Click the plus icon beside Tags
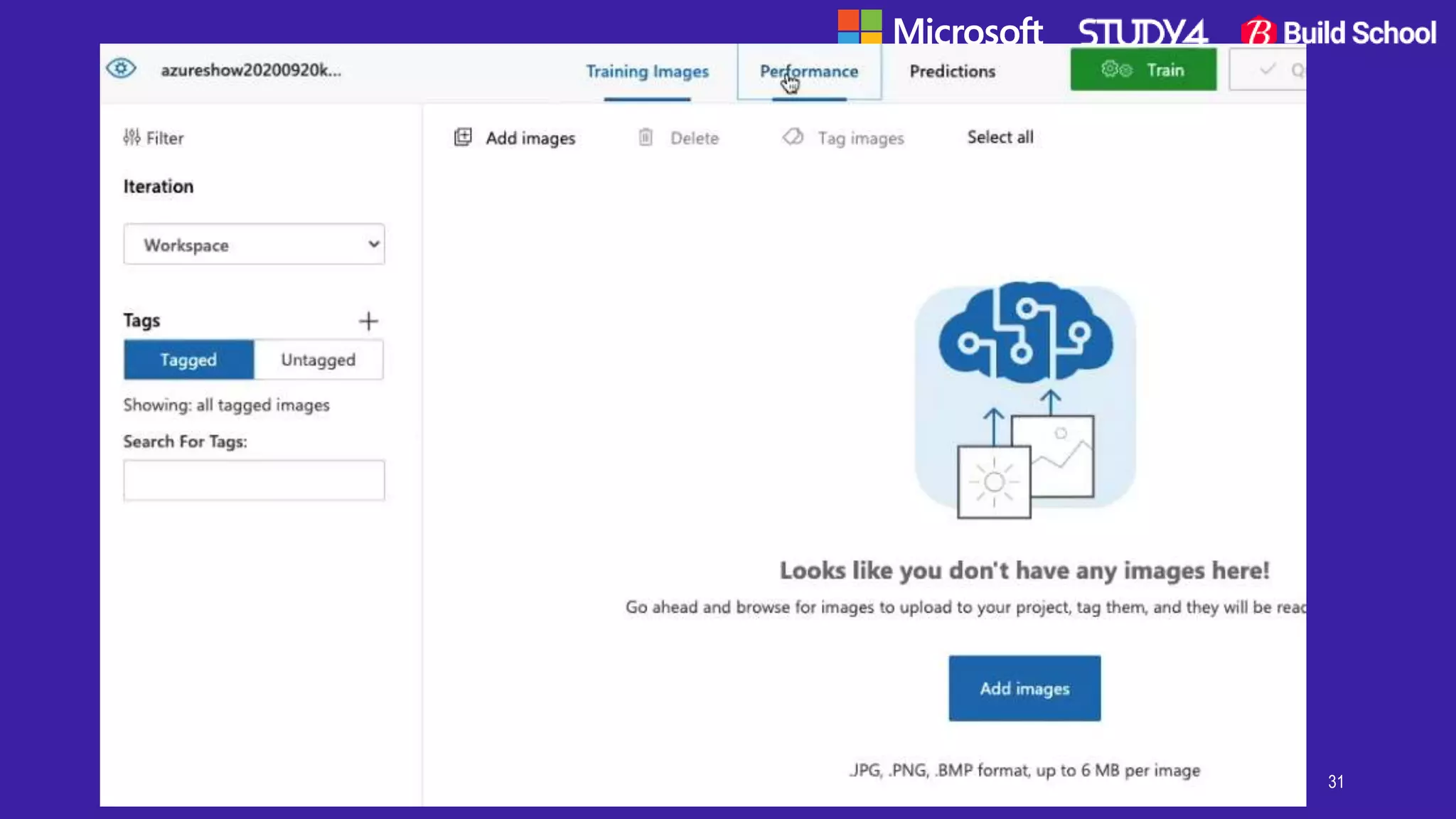This screenshot has height=819, width=1456. coord(368,321)
